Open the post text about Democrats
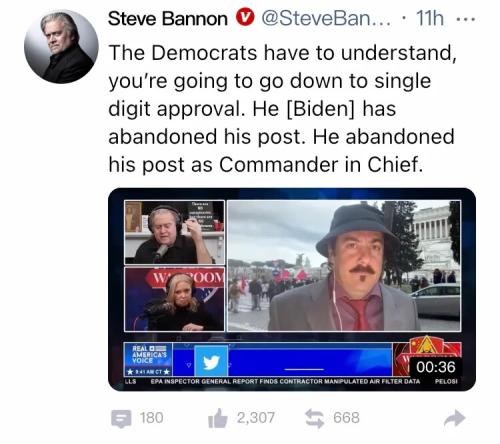 click(x=282, y=109)
